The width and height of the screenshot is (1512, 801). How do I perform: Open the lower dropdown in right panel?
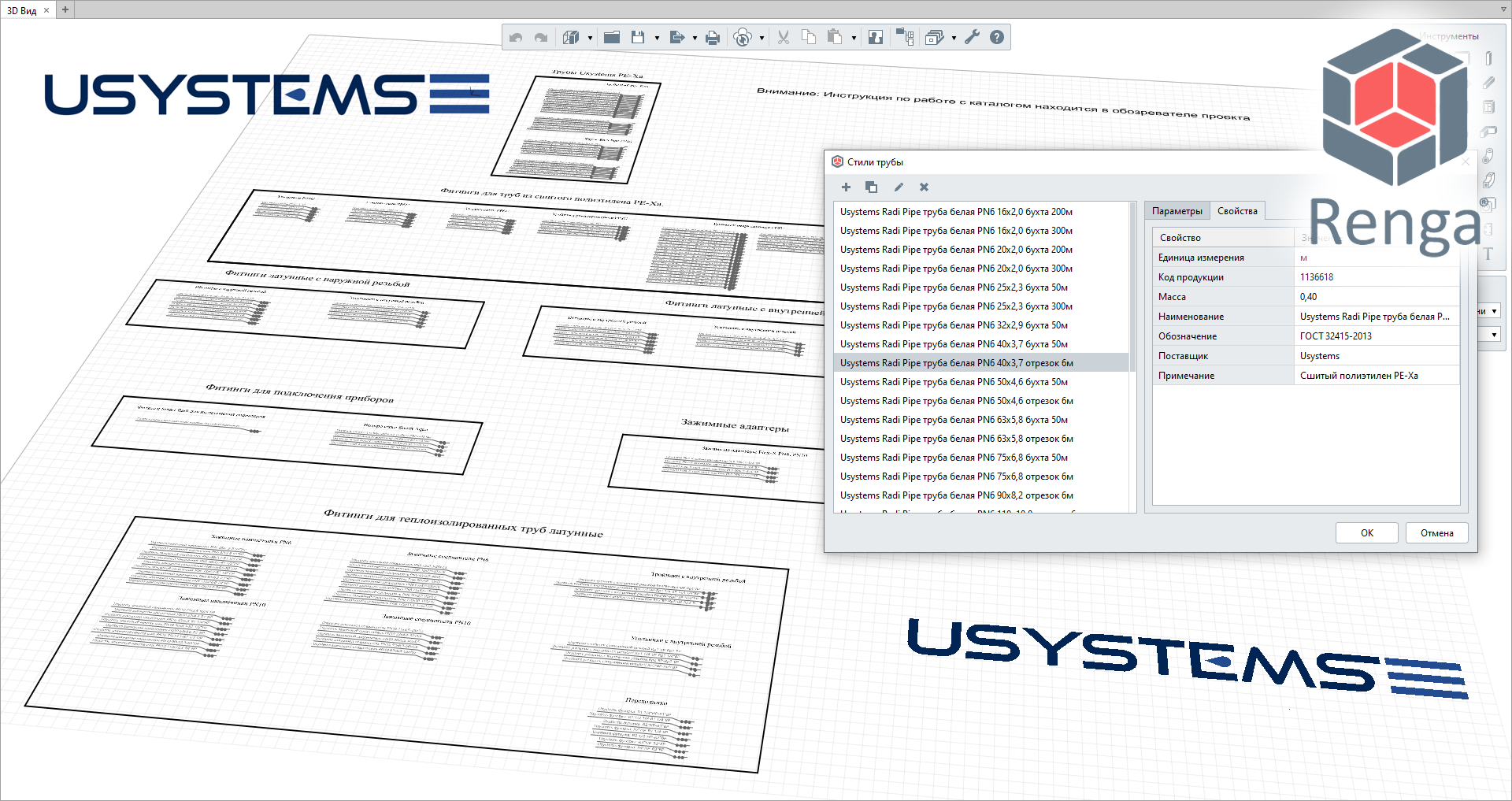tap(1494, 335)
